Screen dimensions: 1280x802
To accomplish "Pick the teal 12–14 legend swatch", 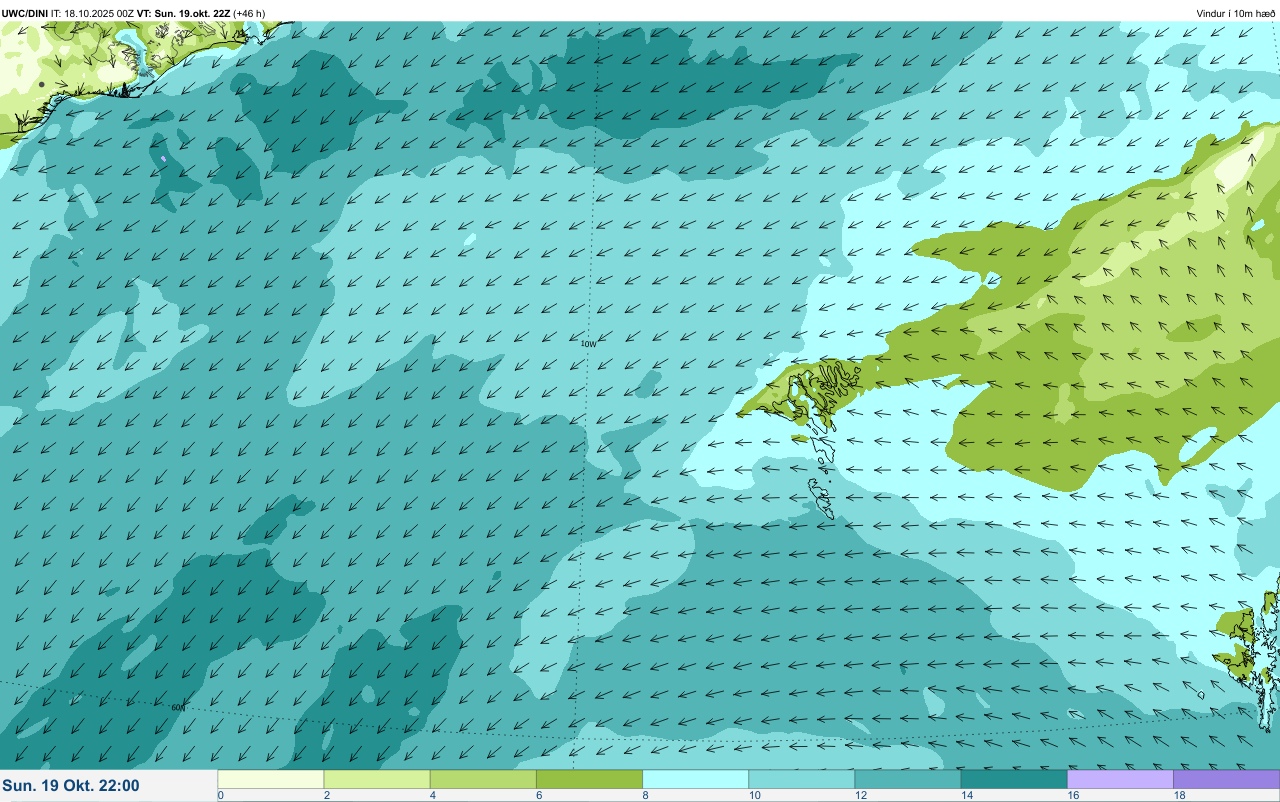I will [907, 779].
